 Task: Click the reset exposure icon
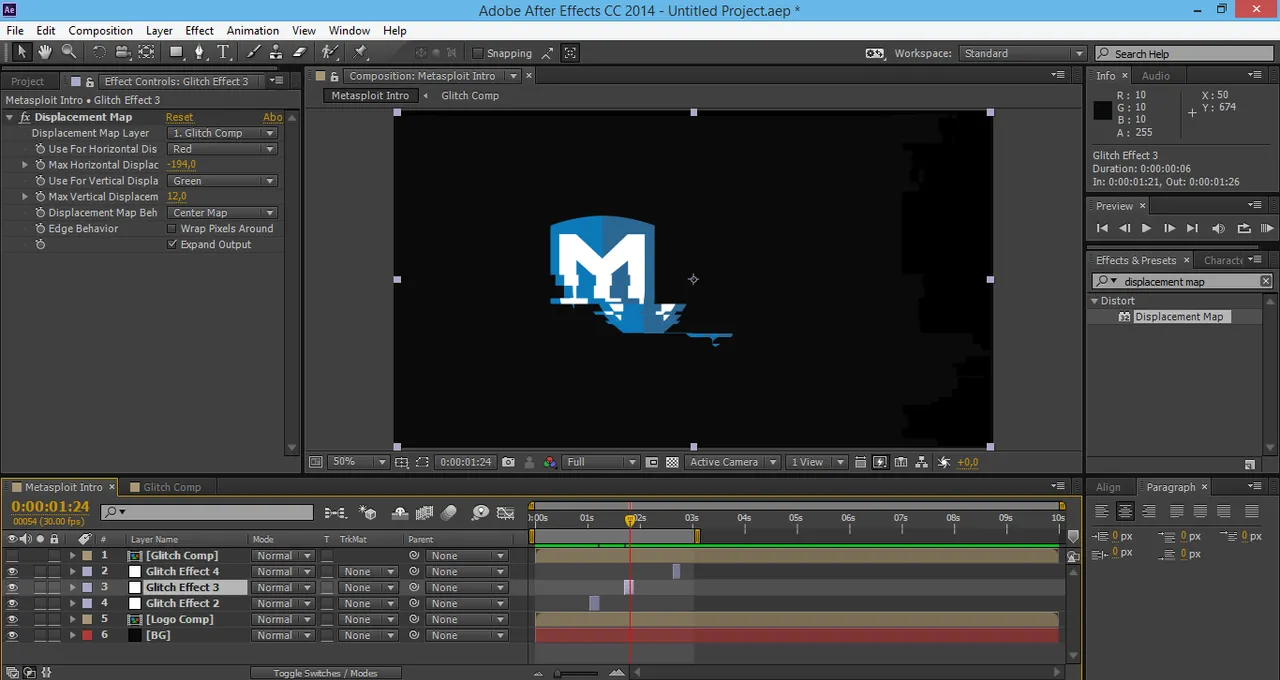tap(944, 462)
